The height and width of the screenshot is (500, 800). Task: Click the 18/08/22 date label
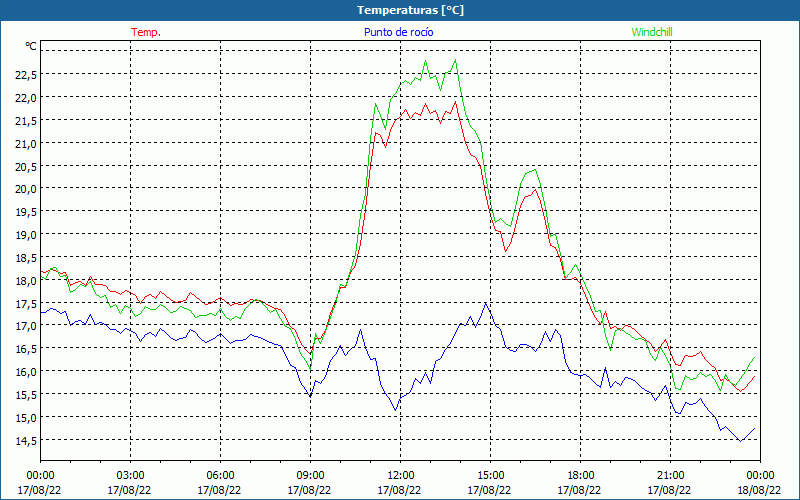click(x=759, y=490)
